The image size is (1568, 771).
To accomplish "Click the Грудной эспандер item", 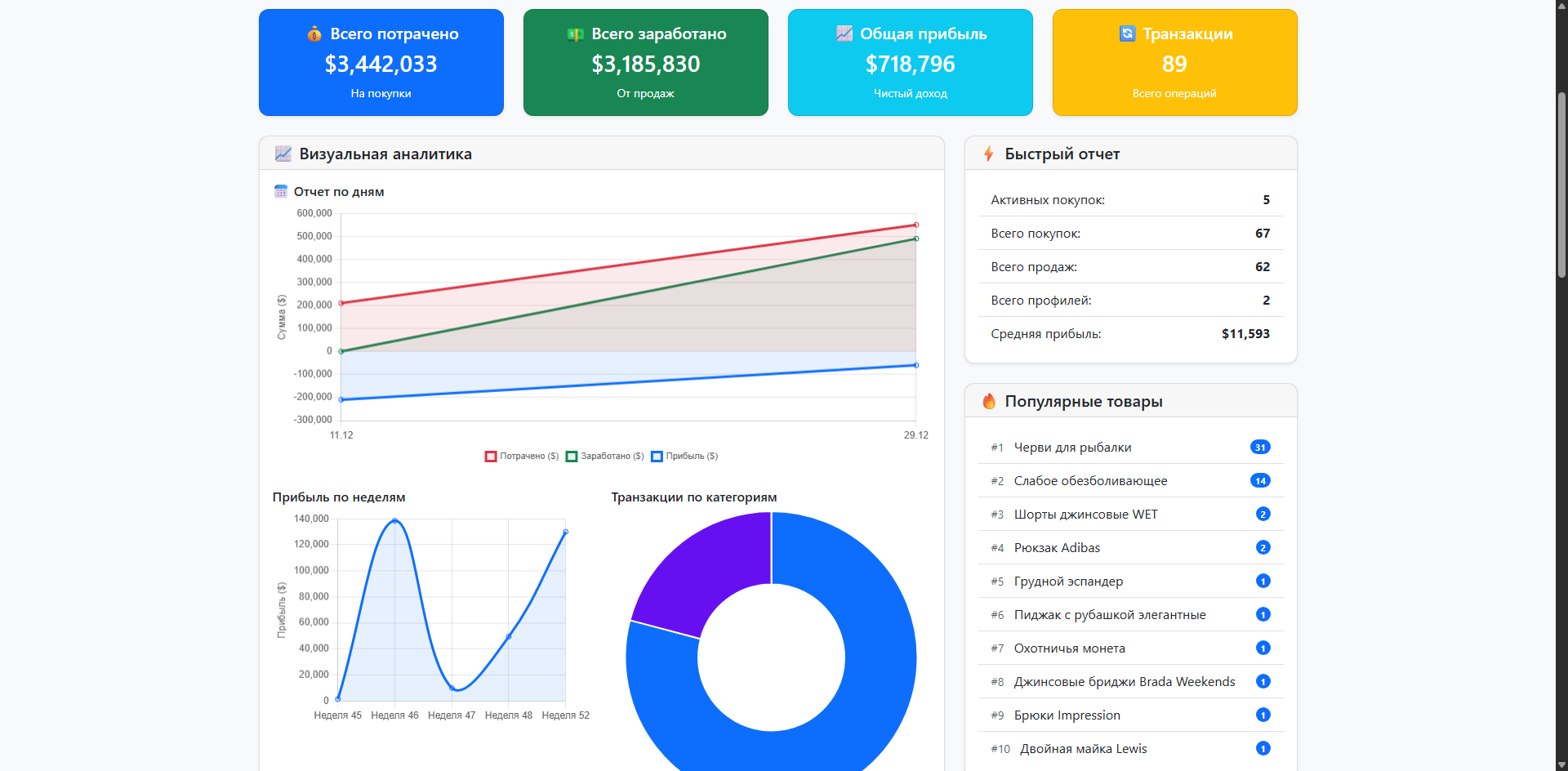I will (x=1131, y=582).
